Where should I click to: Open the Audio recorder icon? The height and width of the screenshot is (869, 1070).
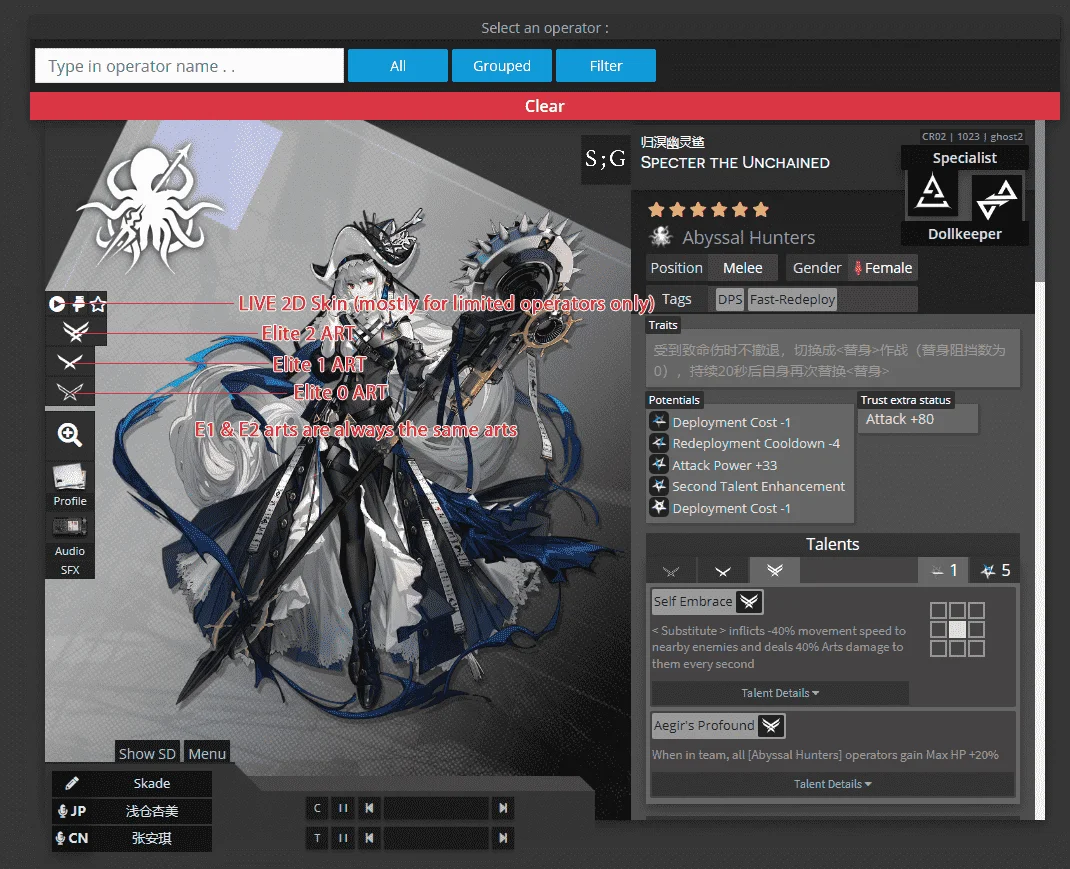click(x=70, y=526)
